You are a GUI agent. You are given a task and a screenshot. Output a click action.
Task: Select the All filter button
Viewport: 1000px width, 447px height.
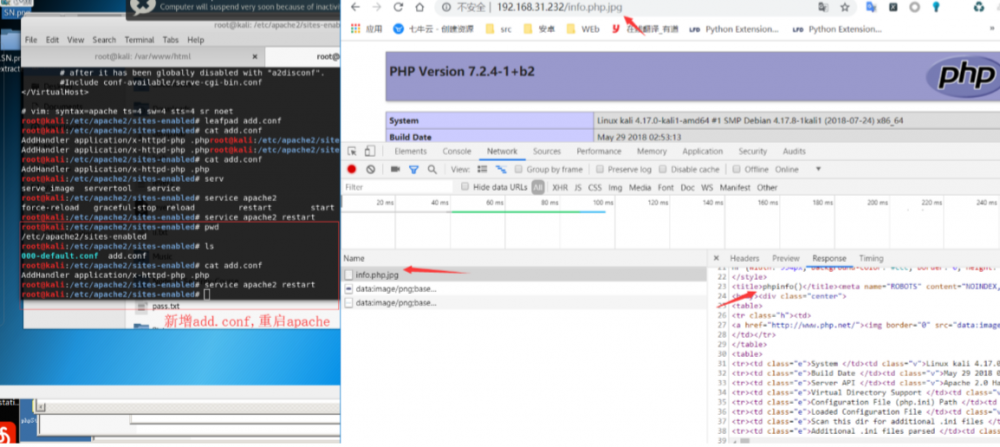click(538, 187)
